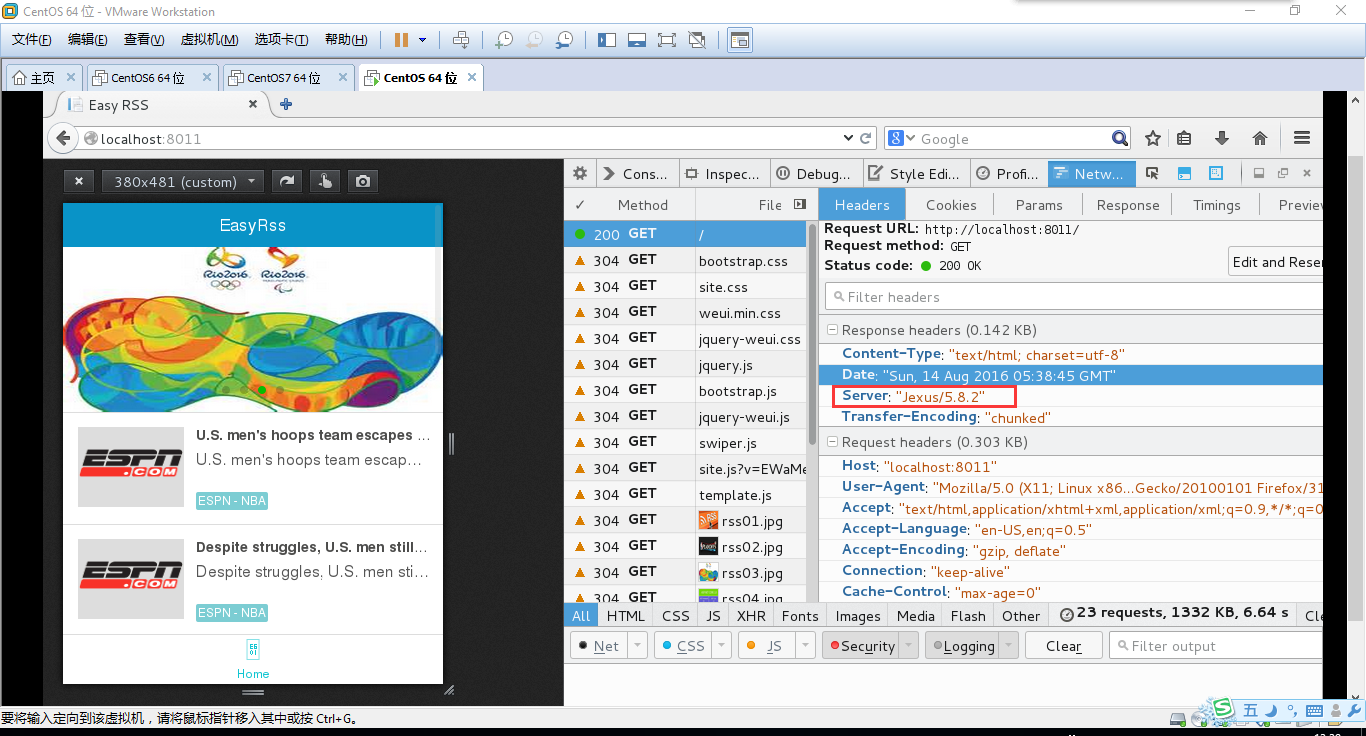Open the URL history dropdown arrow

(x=848, y=138)
